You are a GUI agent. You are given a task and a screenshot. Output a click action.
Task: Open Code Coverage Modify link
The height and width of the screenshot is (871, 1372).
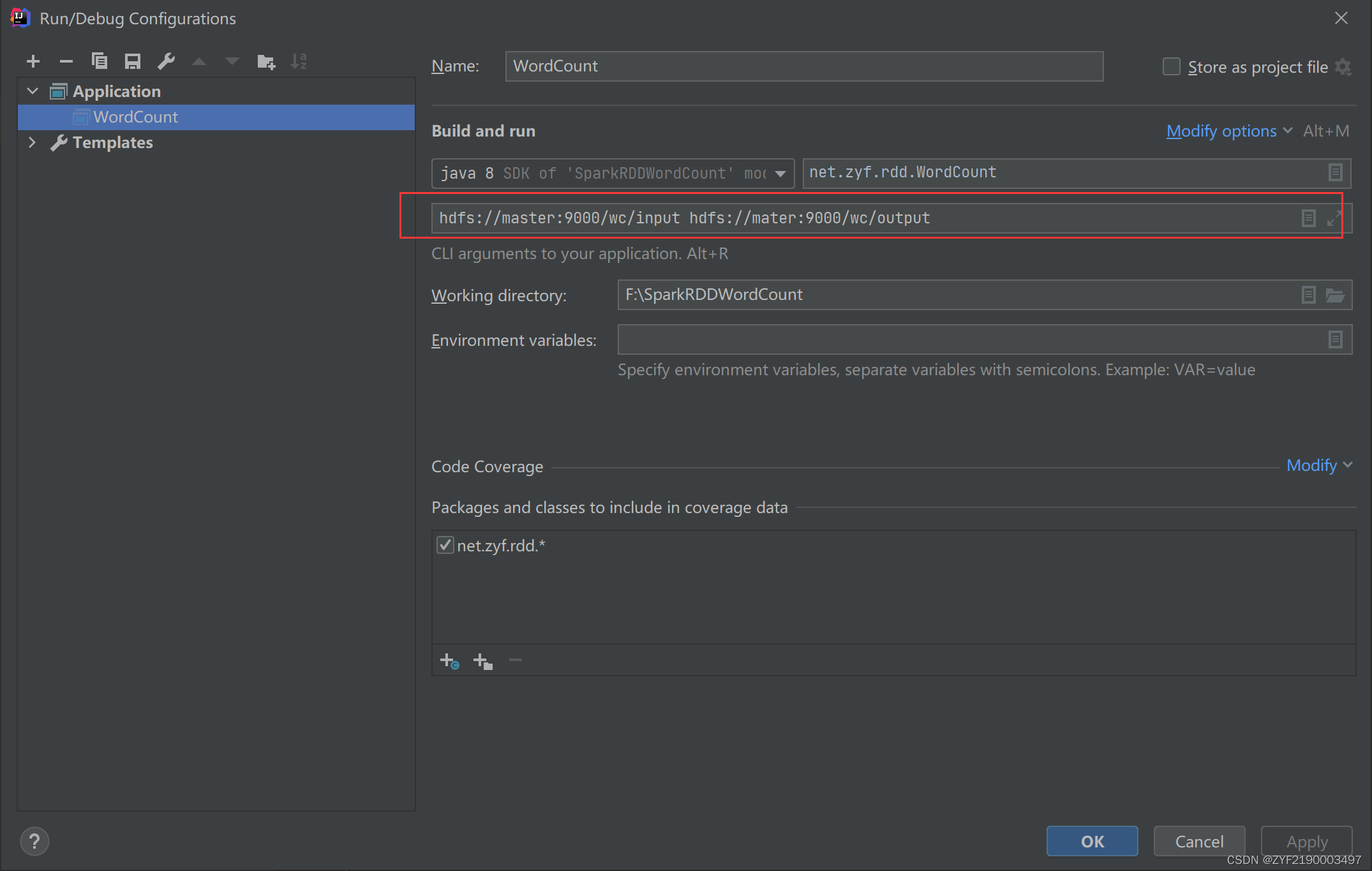click(1312, 466)
